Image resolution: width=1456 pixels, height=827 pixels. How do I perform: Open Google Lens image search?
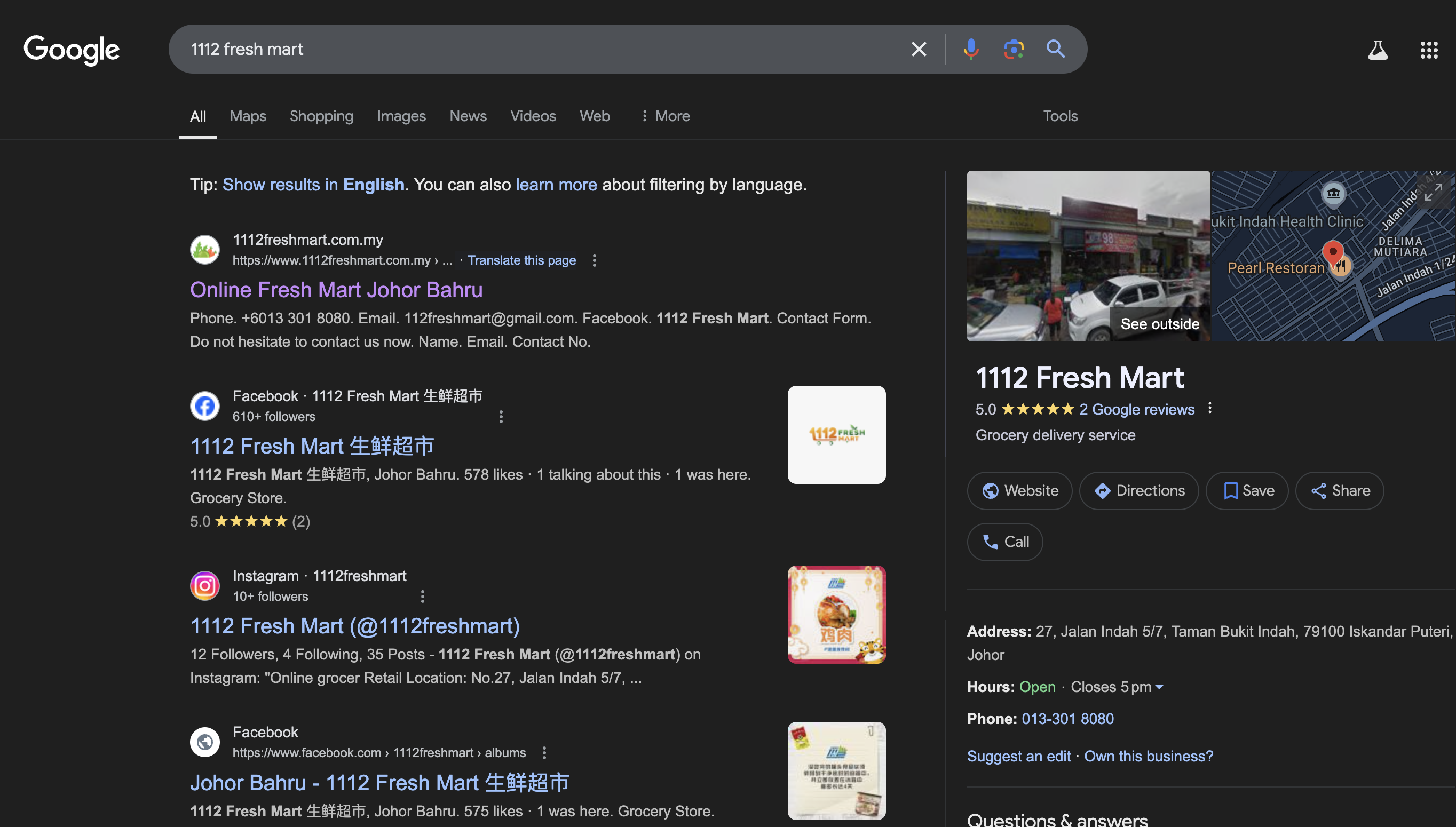(x=1014, y=50)
